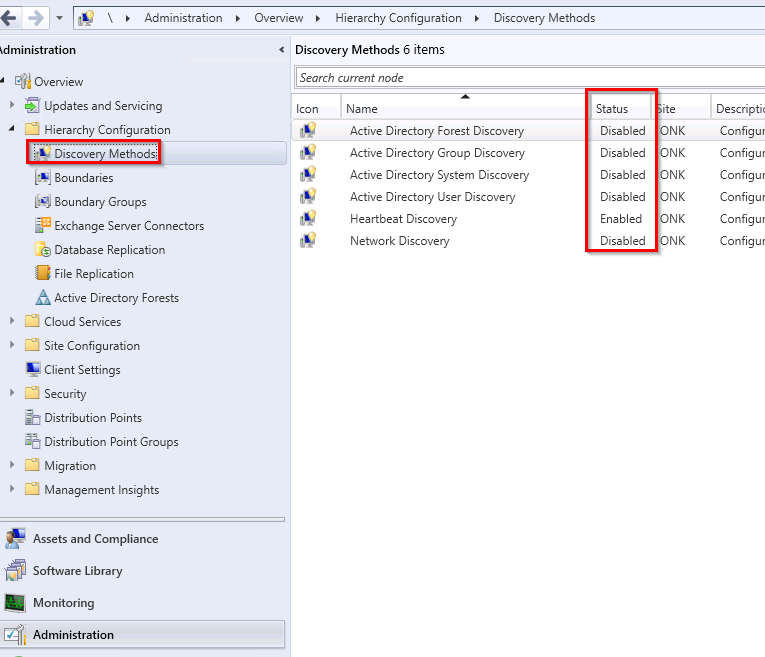
Task: Click Administration in the breadcrumb path
Action: tap(183, 18)
